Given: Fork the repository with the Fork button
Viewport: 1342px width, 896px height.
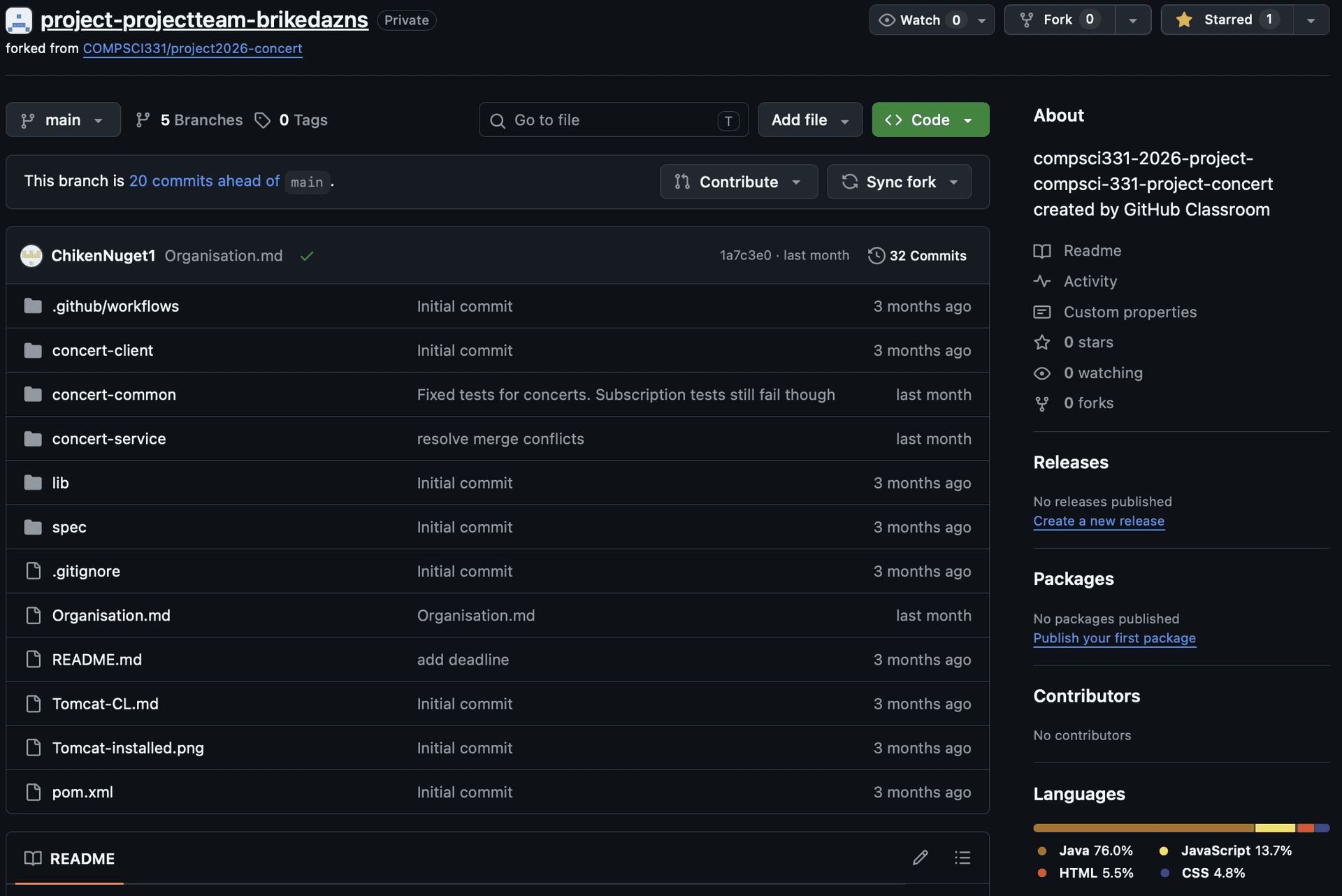Looking at the screenshot, I should click(1060, 20).
